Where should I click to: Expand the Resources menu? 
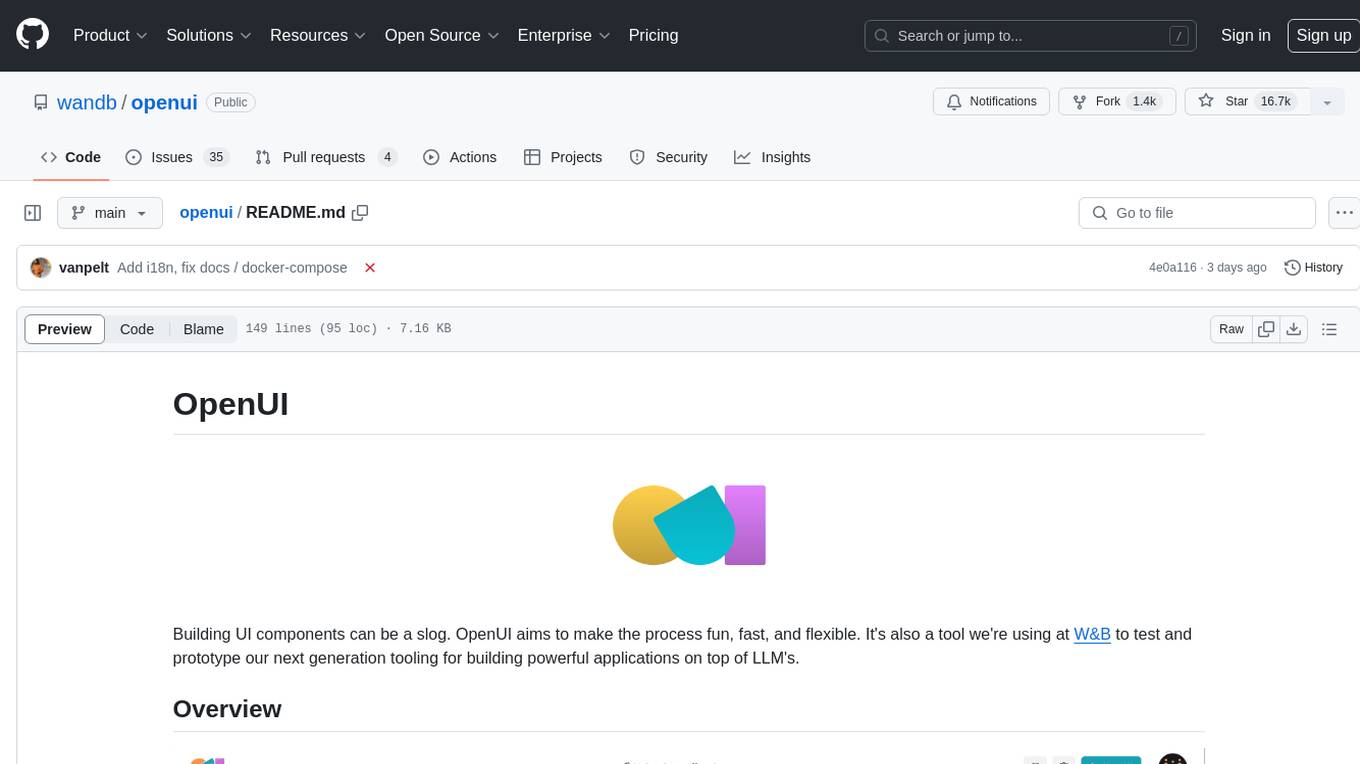[x=317, y=35]
